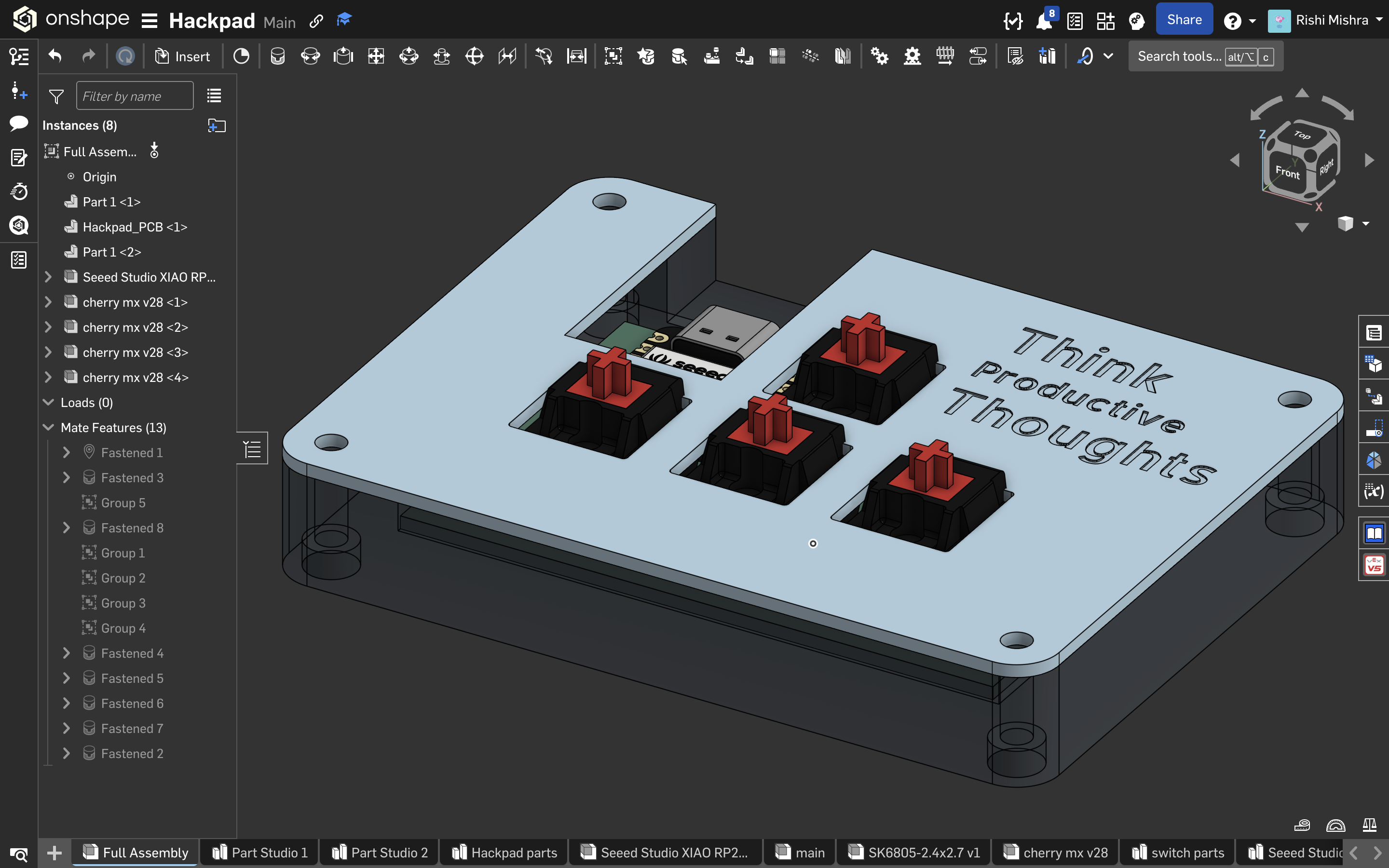Click the Full Assembly fix icon
1389x868 pixels.
tap(154, 150)
